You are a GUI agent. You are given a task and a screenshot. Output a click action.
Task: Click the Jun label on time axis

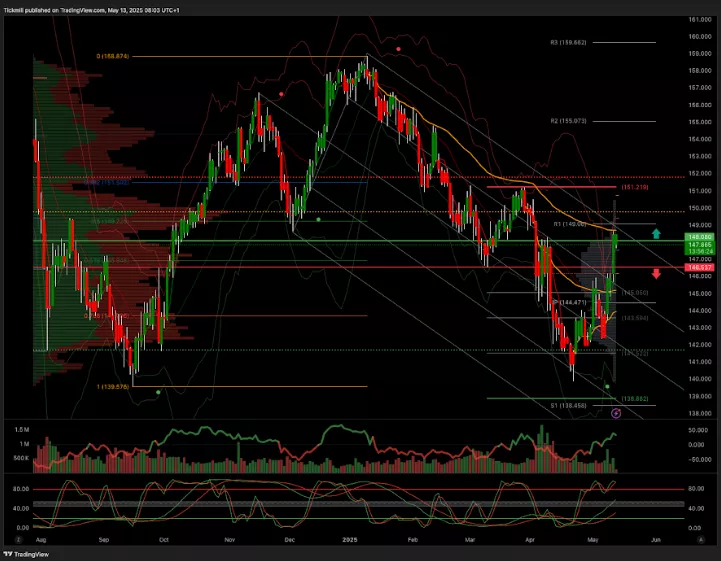pyautogui.click(x=655, y=538)
